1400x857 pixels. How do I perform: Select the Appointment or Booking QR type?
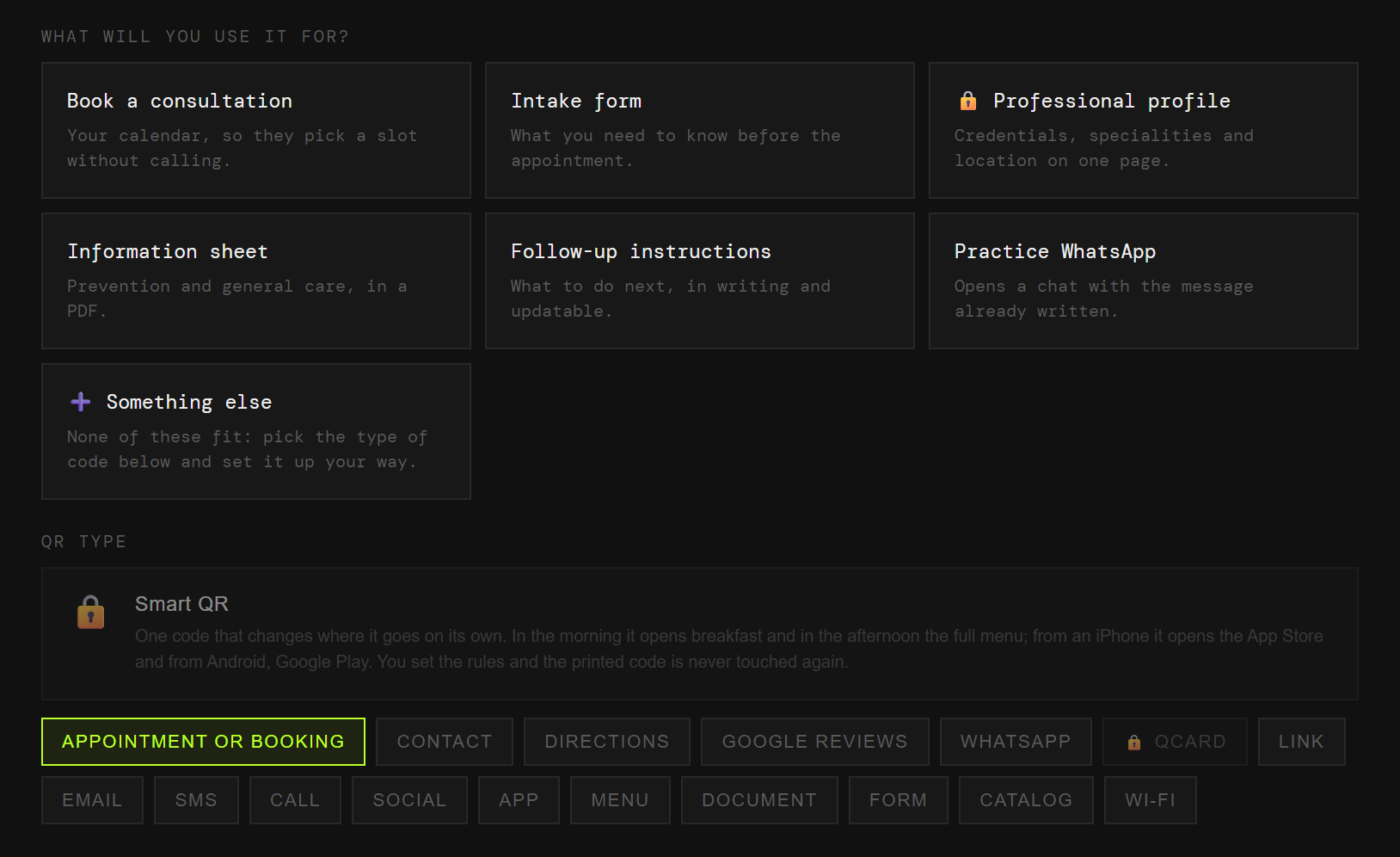[x=203, y=742]
